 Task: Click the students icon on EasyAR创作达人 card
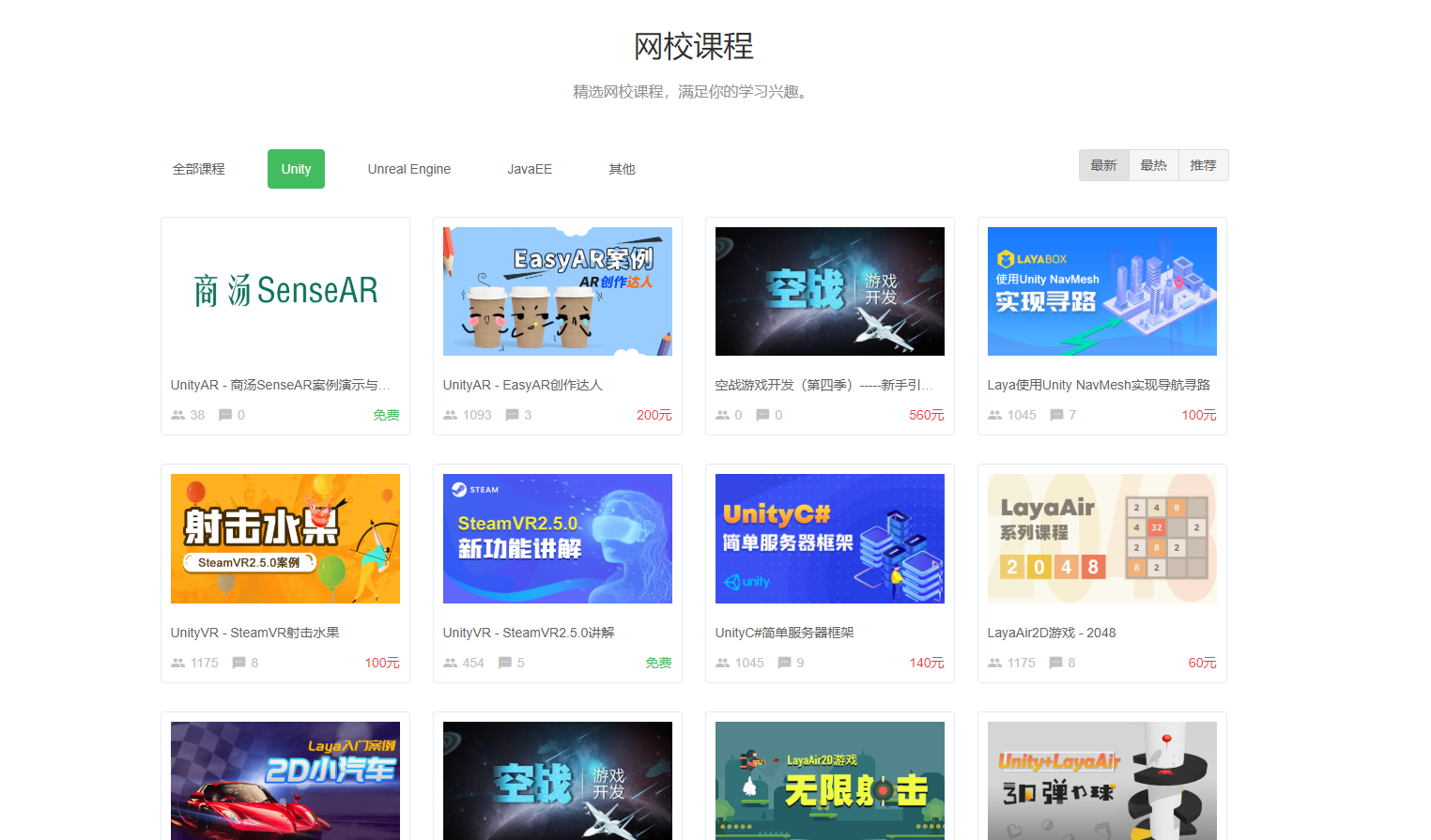451,415
